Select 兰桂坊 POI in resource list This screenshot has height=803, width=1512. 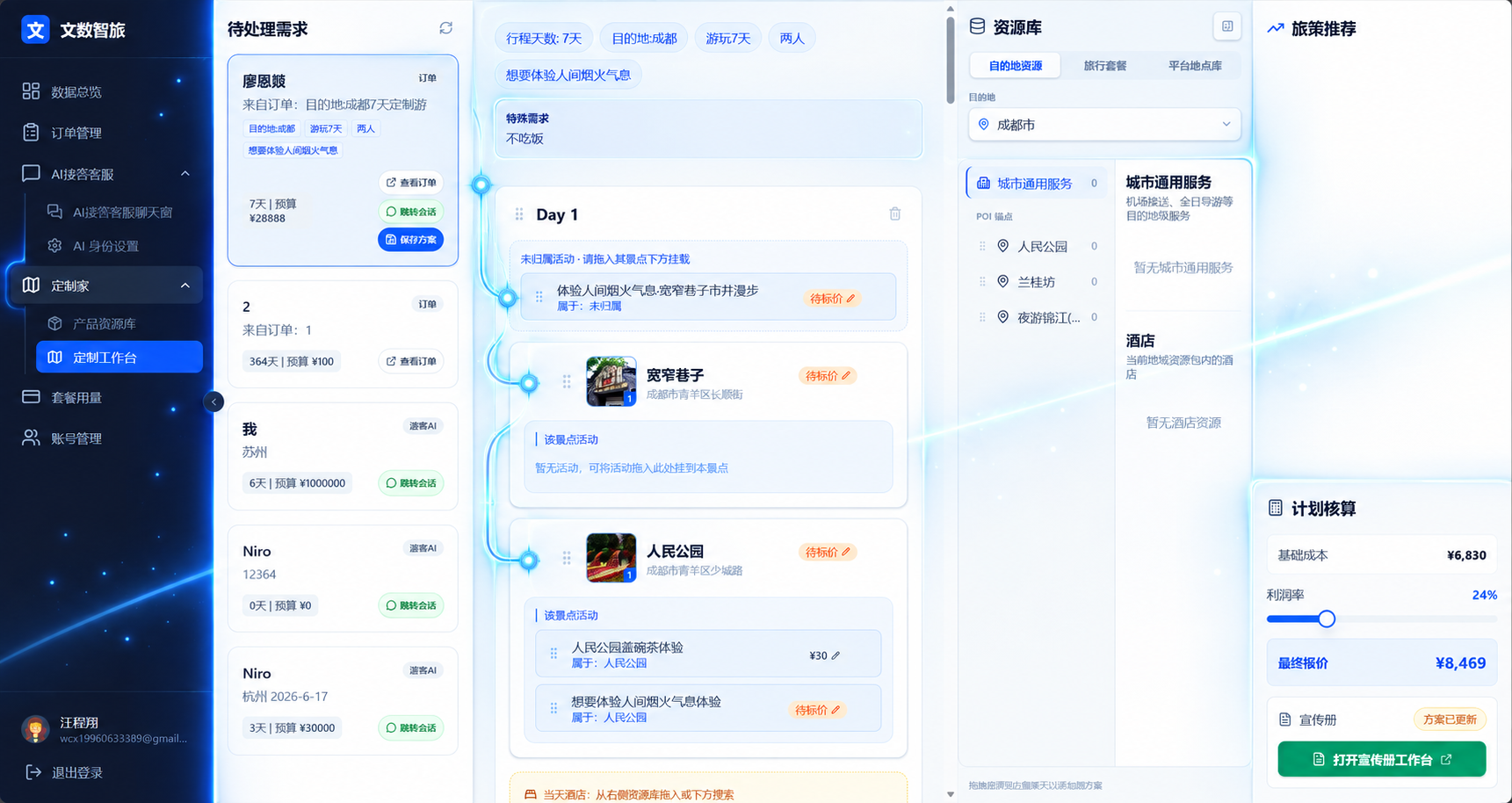pos(1038,282)
